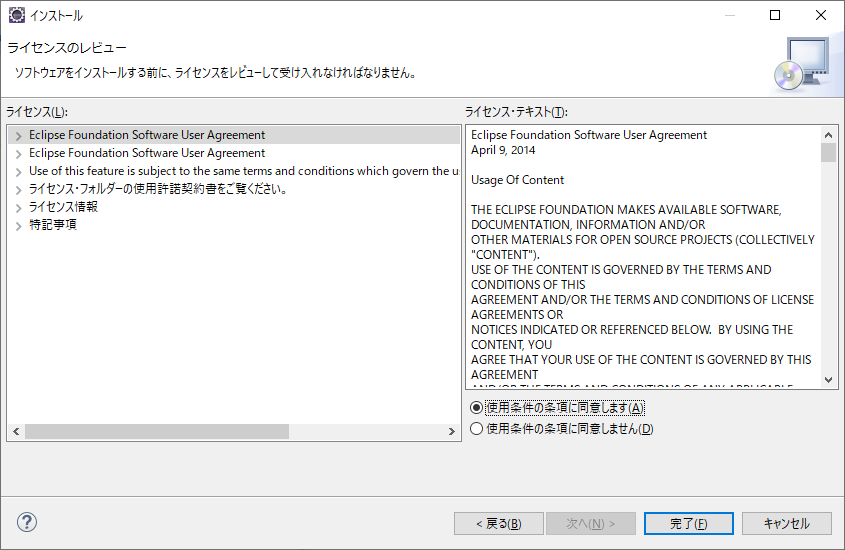Click the license list right scroll arrow
845x550 pixels.
(452, 431)
